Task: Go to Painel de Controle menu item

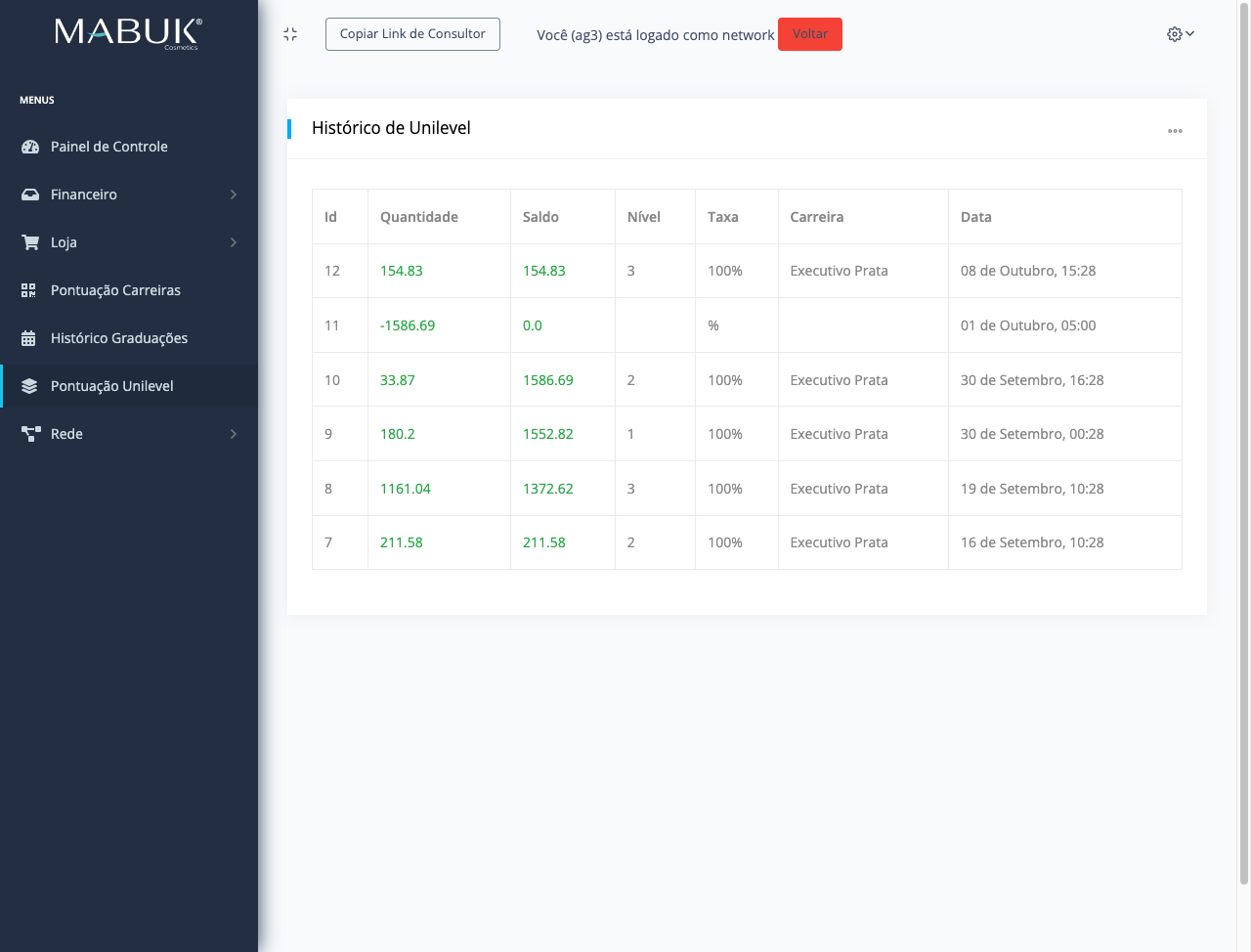Action: (x=109, y=147)
